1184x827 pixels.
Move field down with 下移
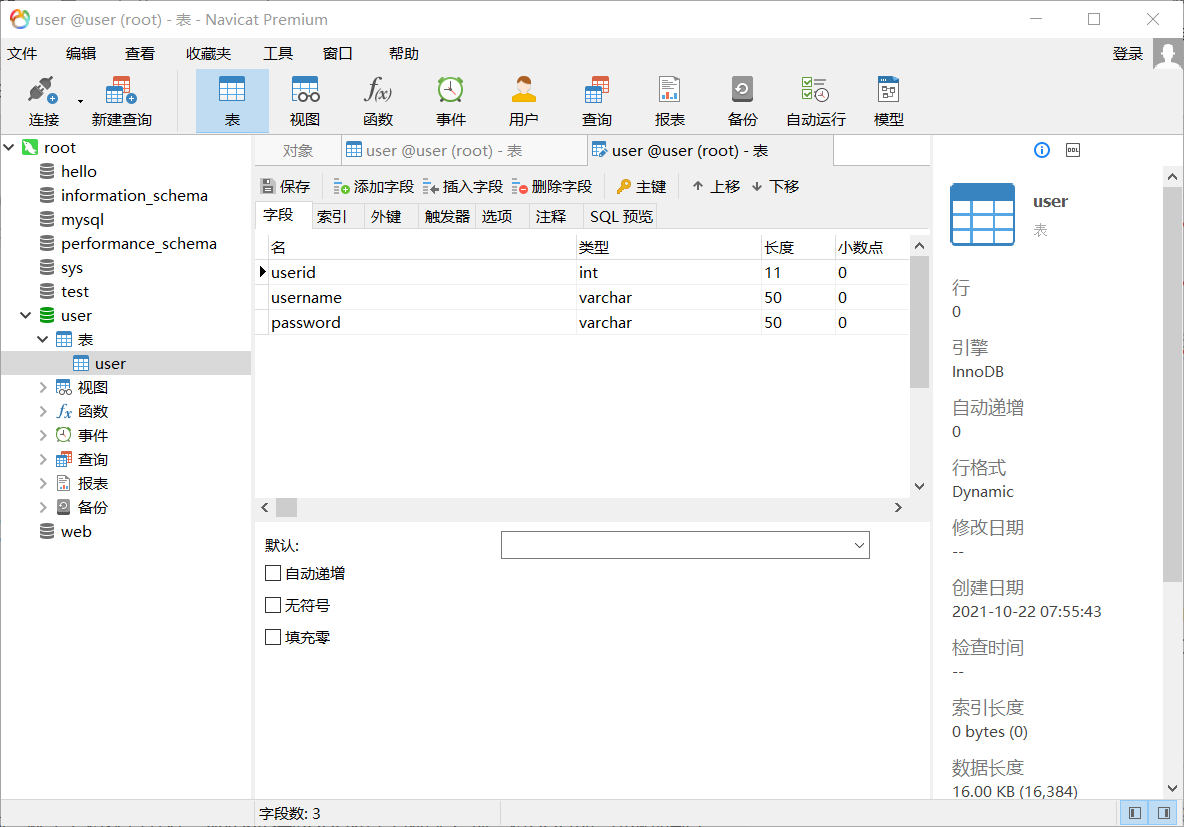(x=775, y=187)
